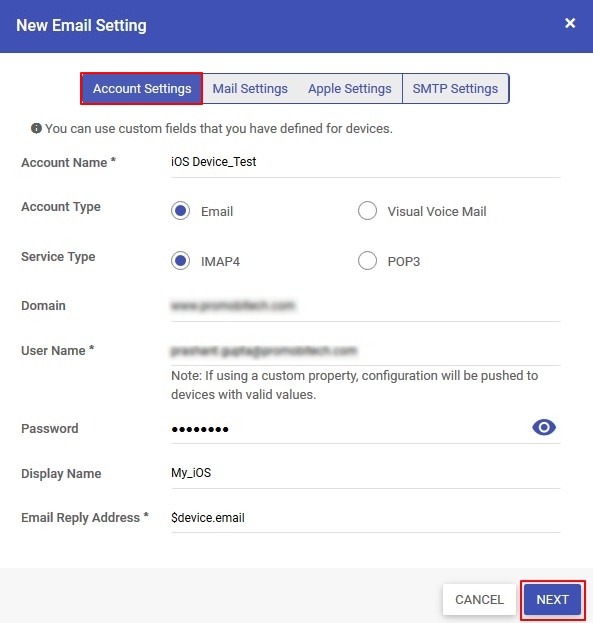Close the New Email Setting dialog

[x=570, y=23]
